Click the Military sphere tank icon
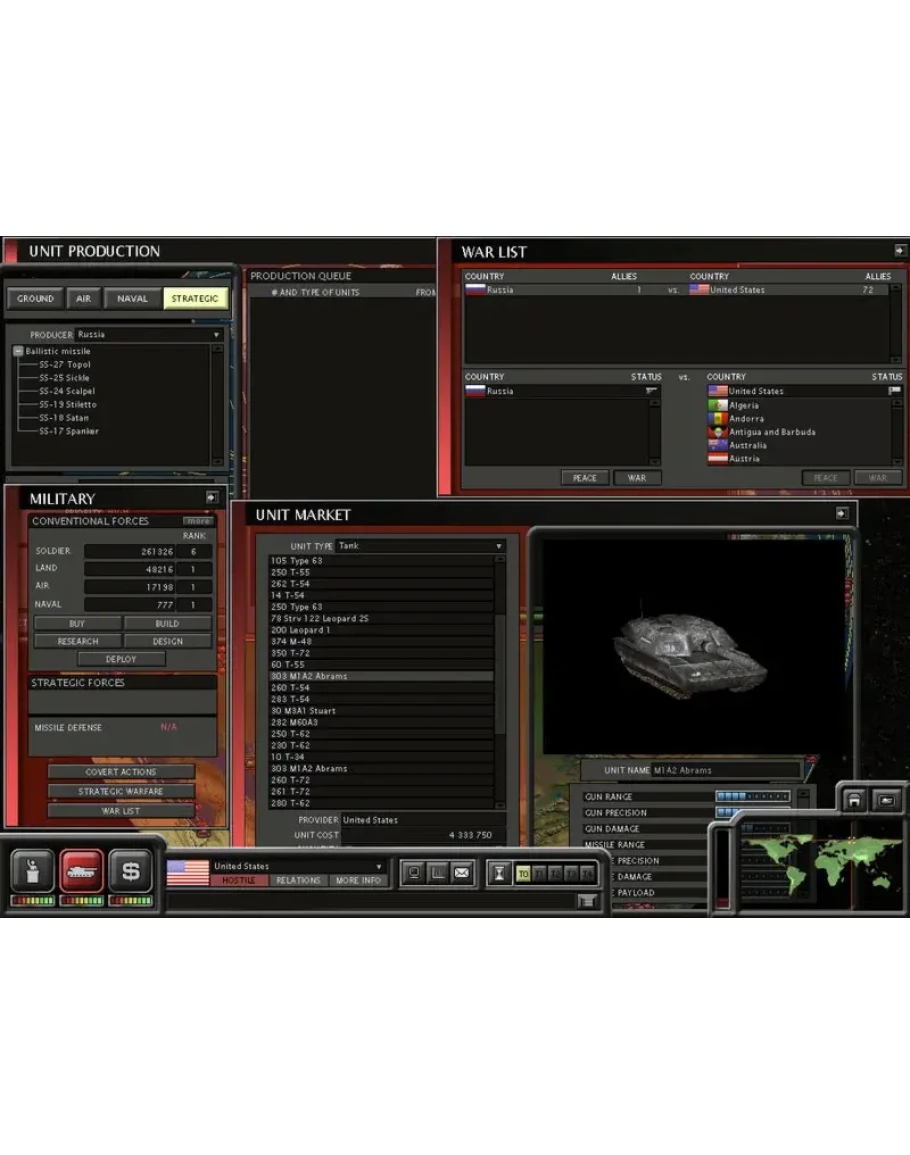This screenshot has width=910, height=1155. [81, 871]
